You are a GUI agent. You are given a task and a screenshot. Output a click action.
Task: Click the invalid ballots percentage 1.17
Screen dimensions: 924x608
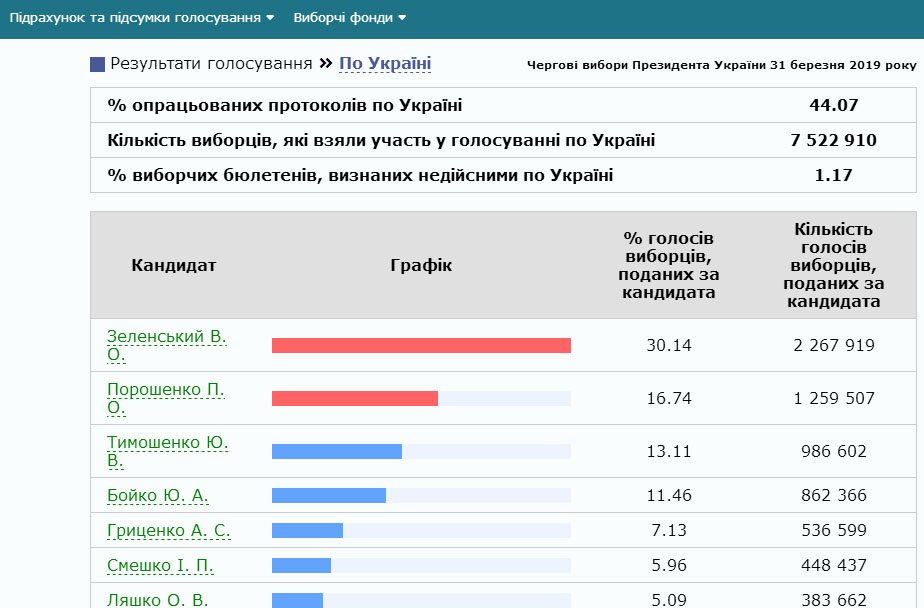834,175
